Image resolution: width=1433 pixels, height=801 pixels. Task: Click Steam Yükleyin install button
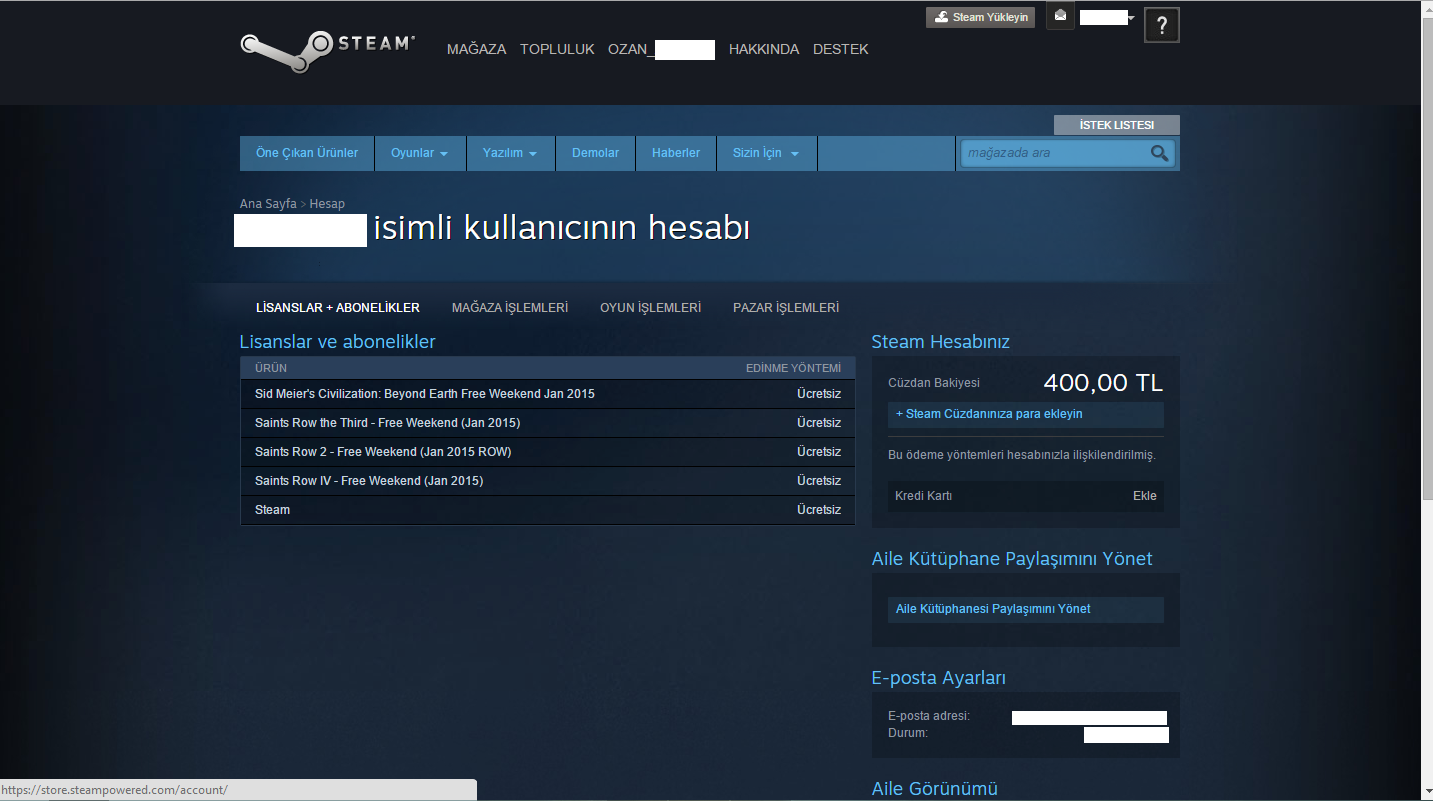pyautogui.click(x=980, y=17)
